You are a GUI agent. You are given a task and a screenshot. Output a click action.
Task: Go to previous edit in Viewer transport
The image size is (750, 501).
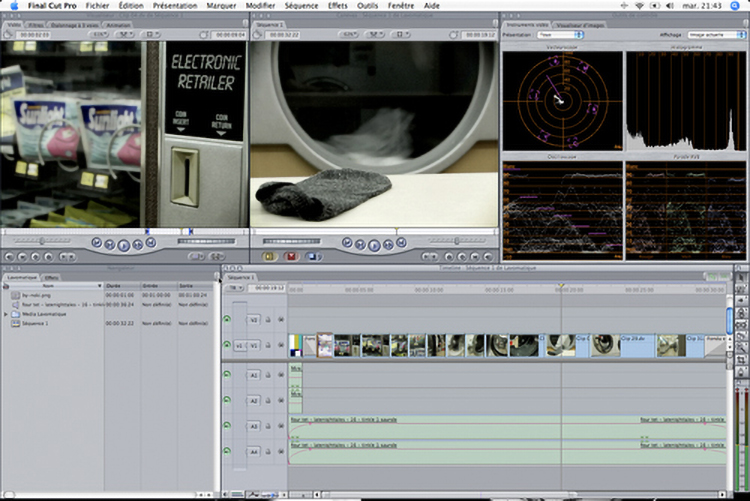pos(97,243)
